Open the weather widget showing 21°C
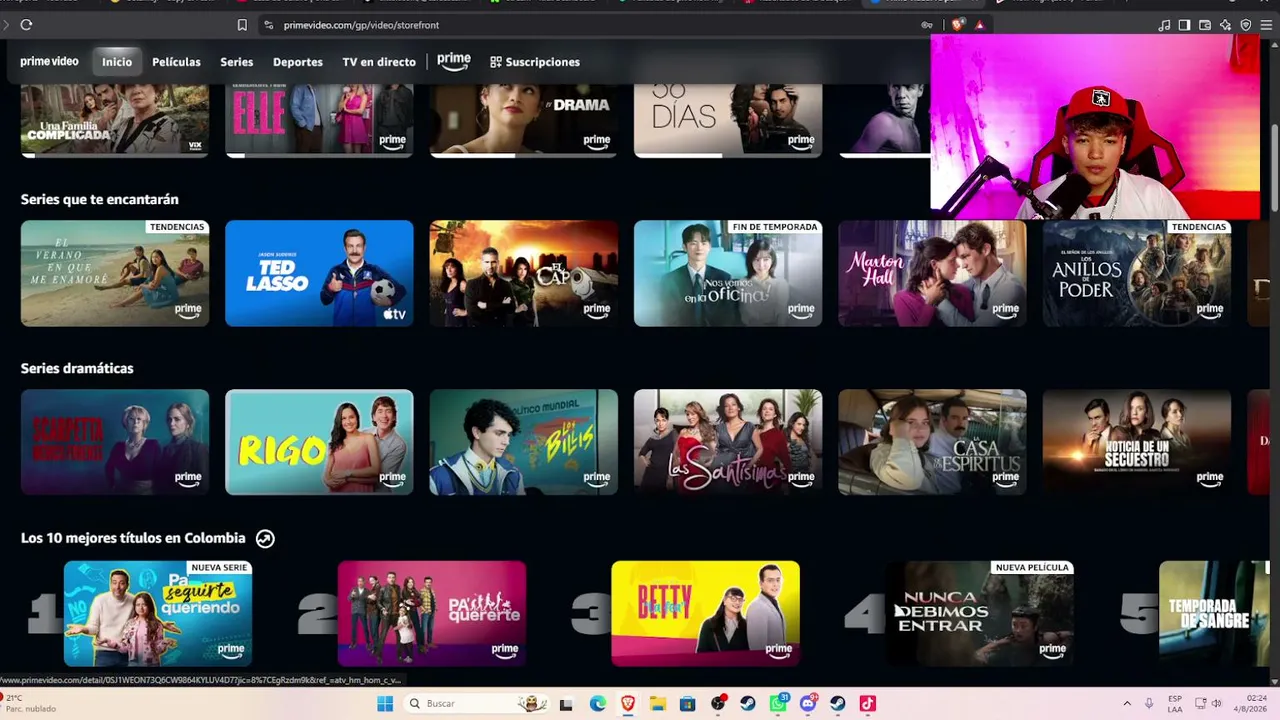This screenshot has height=720, width=1280. click(28, 704)
